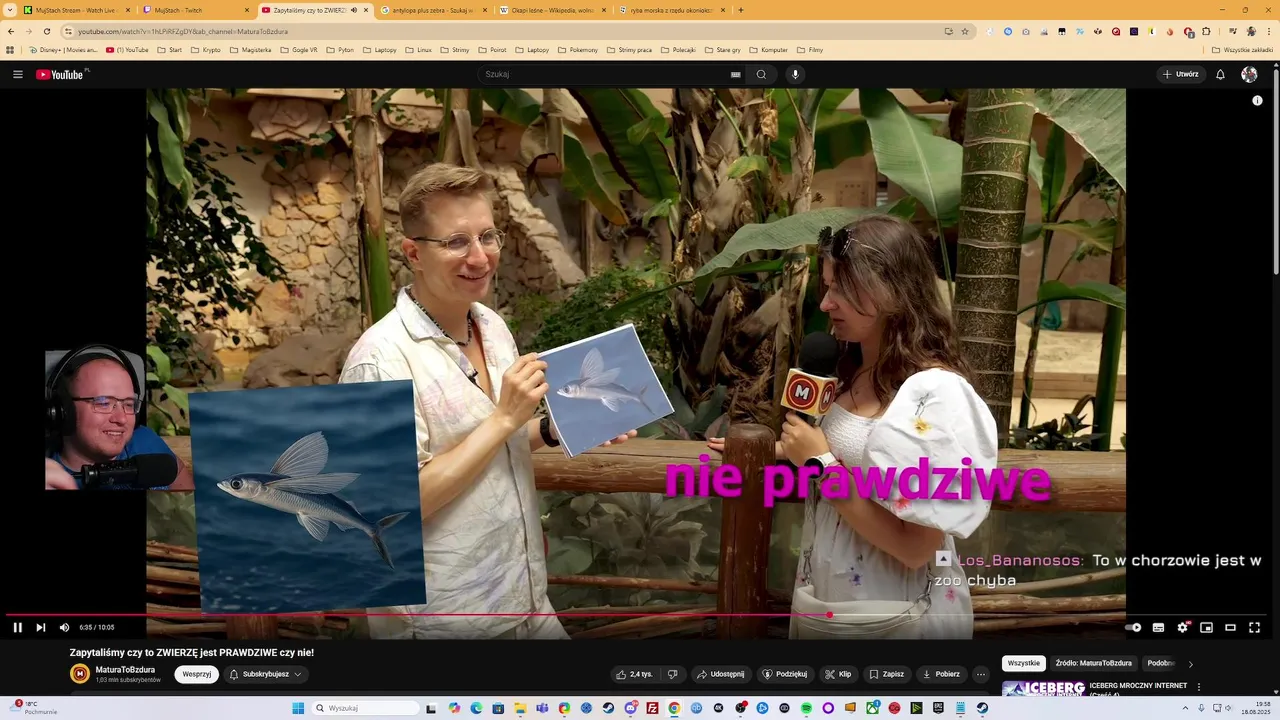The width and height of the screenshot is (1280, 720).
Task: Click the Wesprzyj button
Action: coord(197,674)
